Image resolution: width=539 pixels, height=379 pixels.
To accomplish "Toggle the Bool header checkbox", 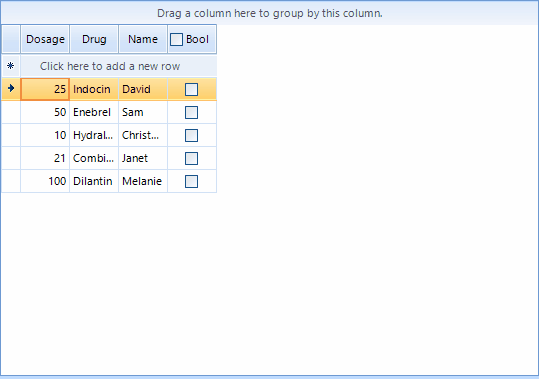I will point(176,40).
